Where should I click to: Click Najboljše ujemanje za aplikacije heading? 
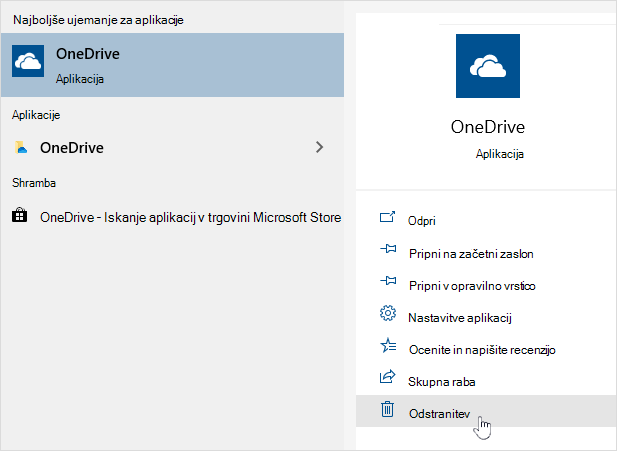pyautogui.click(x=98, y=20)
